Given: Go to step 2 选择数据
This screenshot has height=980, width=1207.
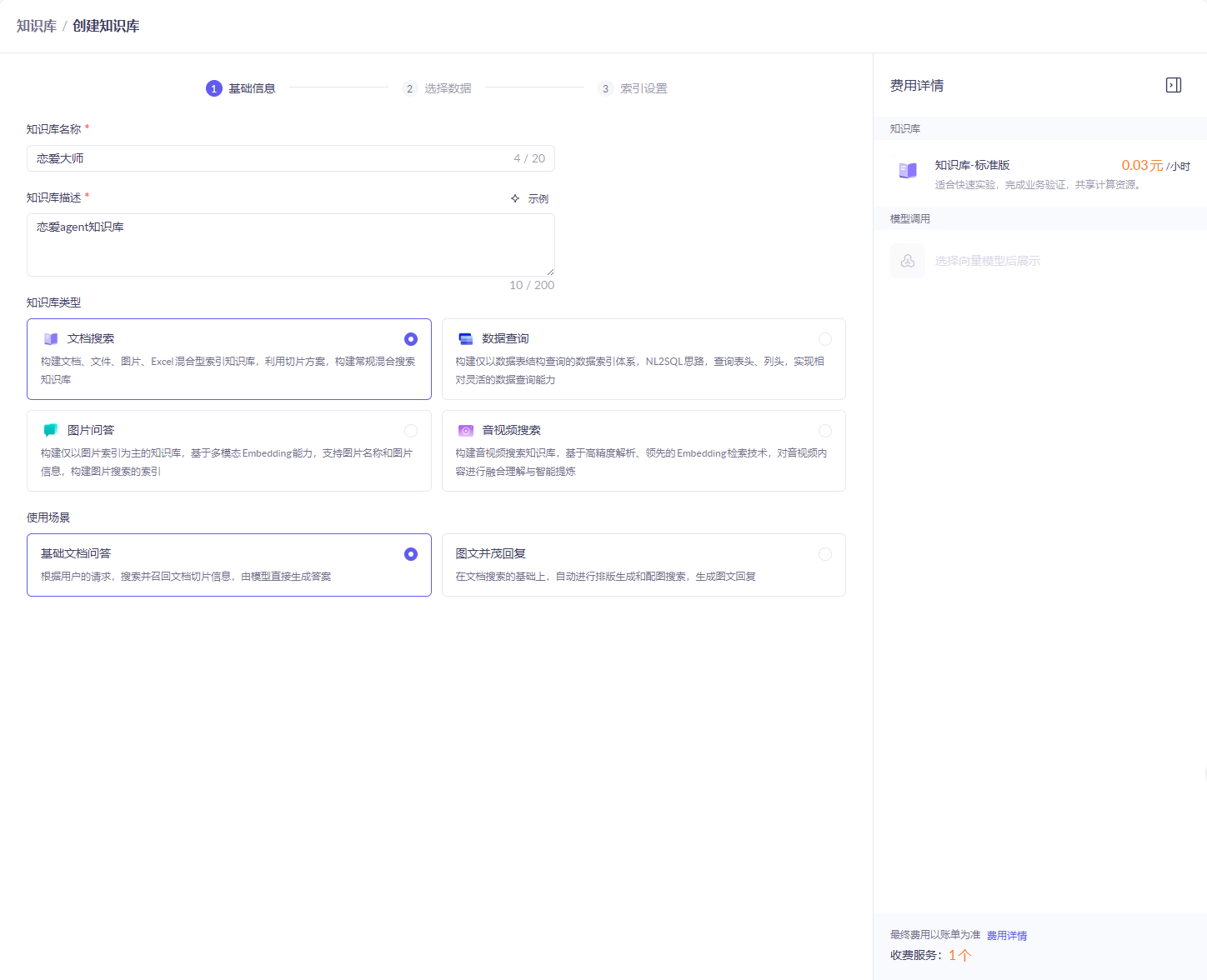Looking at the screenshot, I should coord(438,88).
